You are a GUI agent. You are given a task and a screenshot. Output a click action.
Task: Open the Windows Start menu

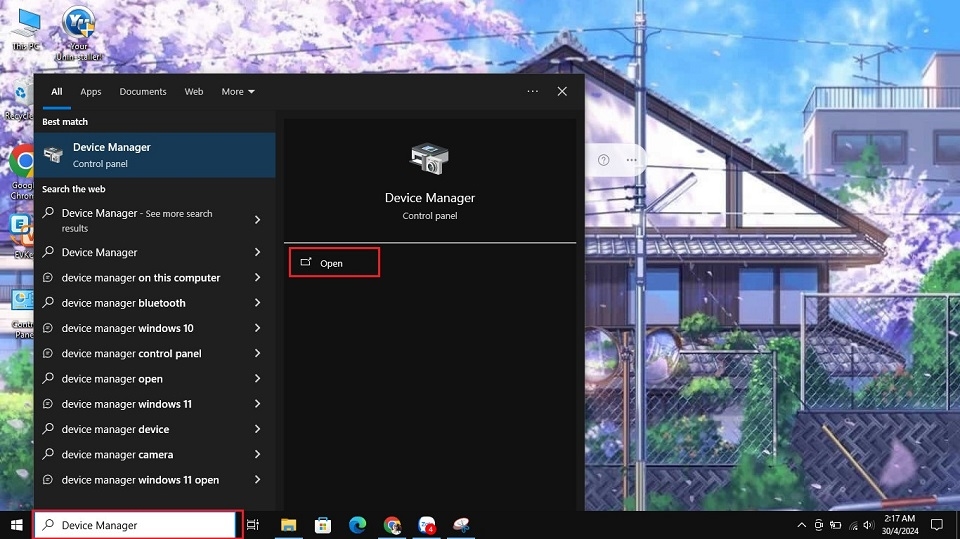[x=17, y=525]
